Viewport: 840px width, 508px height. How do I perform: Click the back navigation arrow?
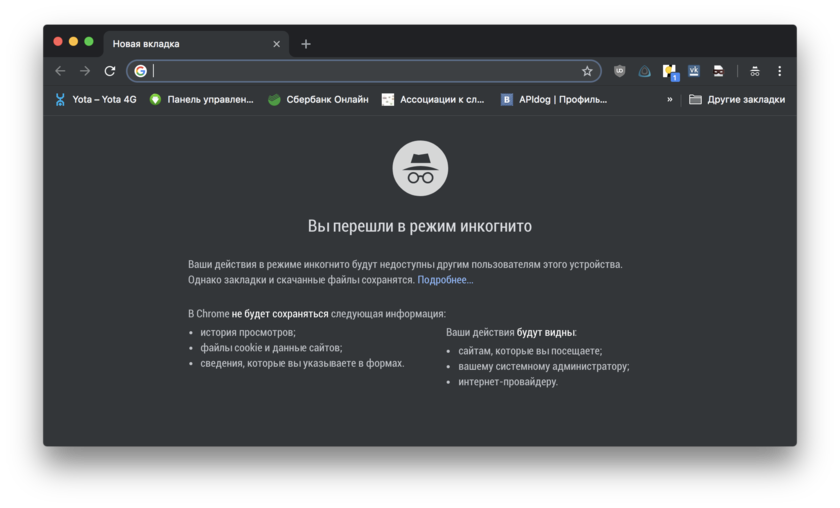click(x=60, y=71)
